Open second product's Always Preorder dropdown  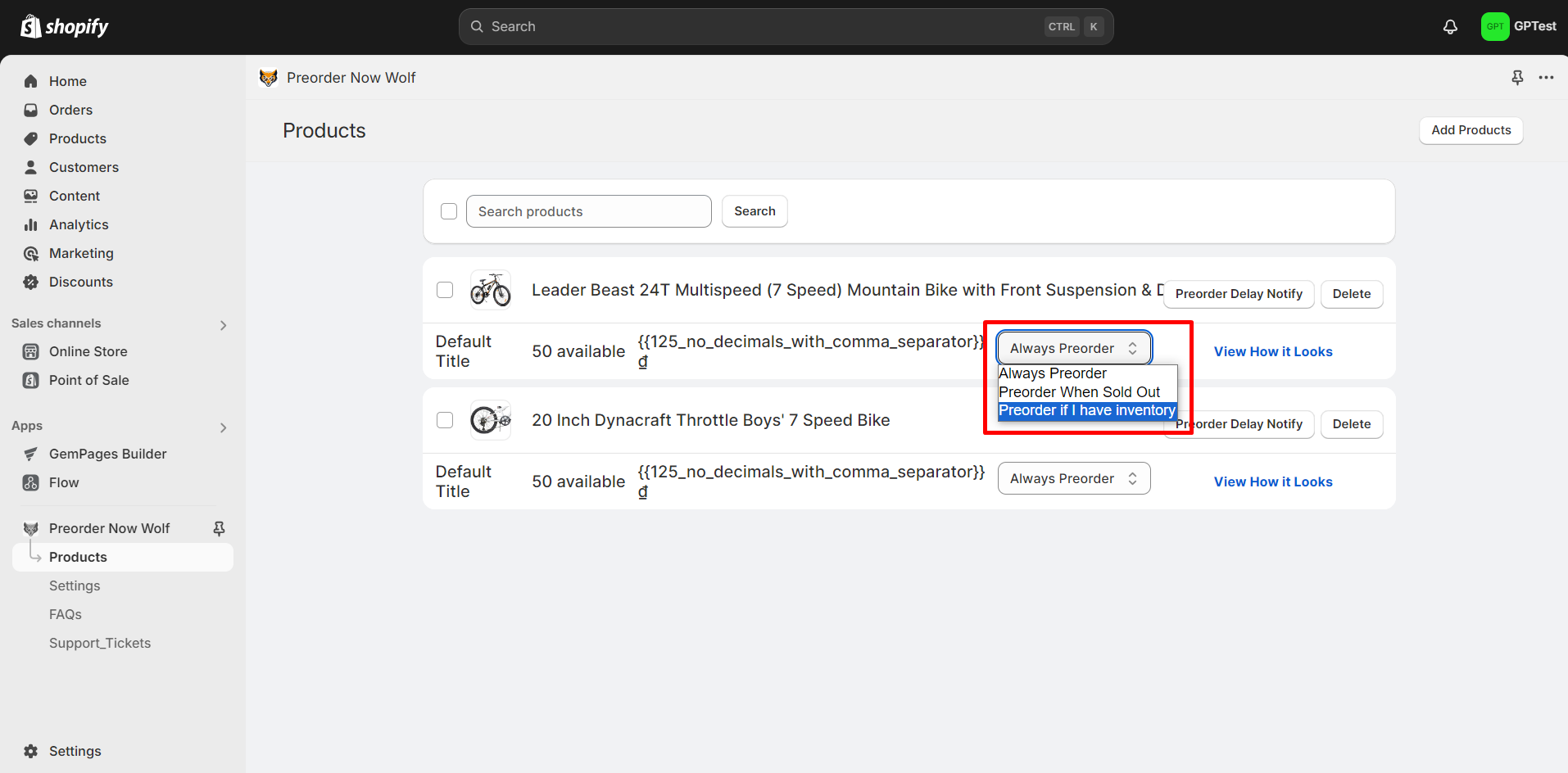pyautogui.click(x=1073, y=479)
